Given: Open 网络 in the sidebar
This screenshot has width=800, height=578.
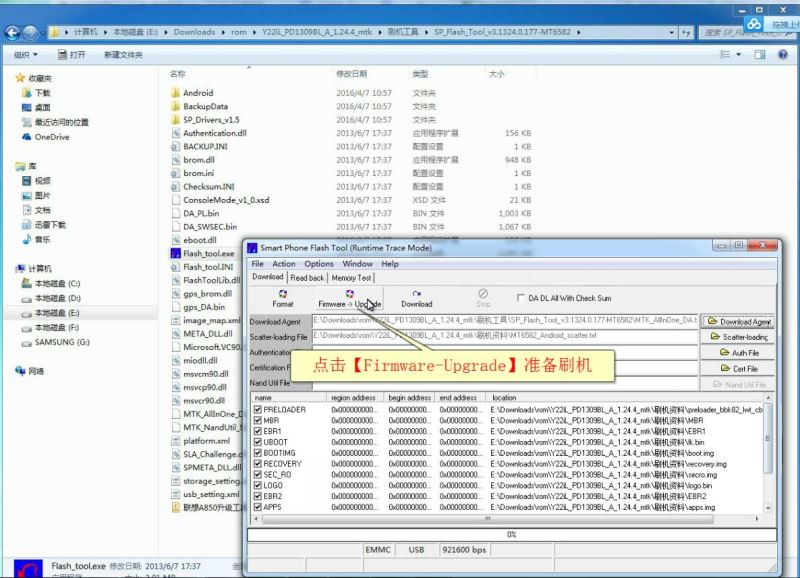Looking at the screenshot, I should [36, 371].
